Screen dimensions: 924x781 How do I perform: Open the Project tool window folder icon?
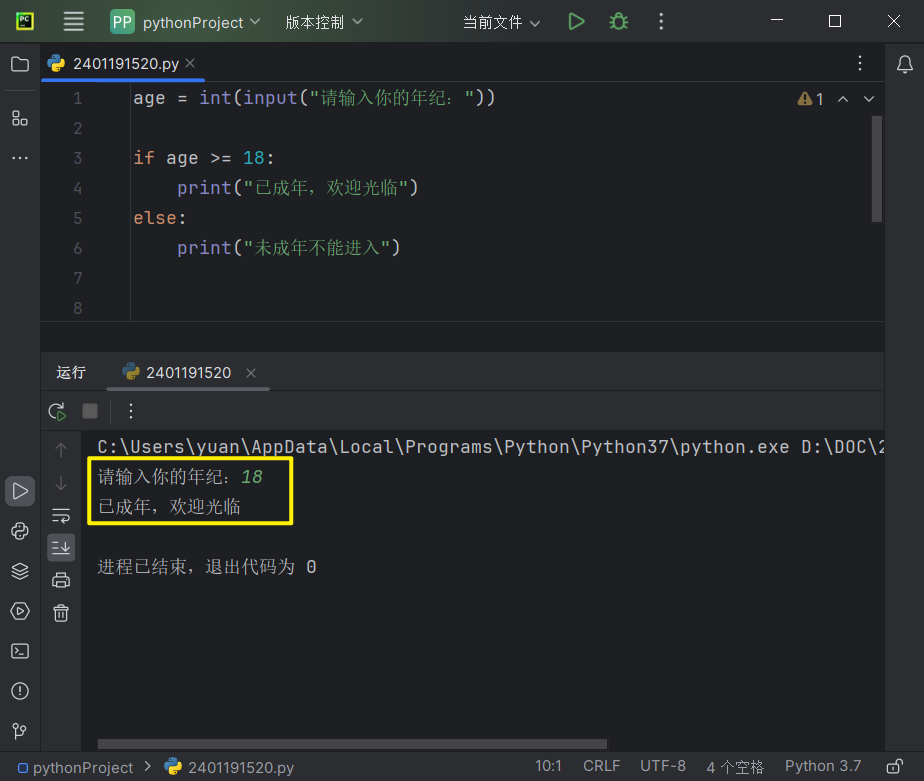(x=20, y=64)
